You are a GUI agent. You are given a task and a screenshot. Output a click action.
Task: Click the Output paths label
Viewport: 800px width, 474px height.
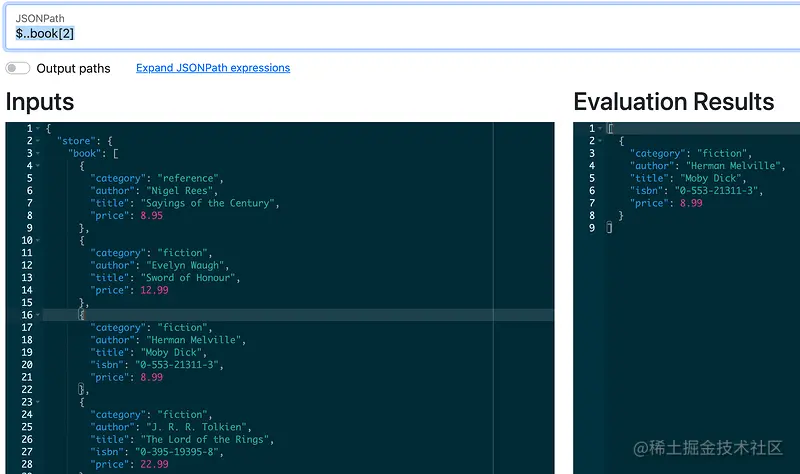[x=73, y=68]
